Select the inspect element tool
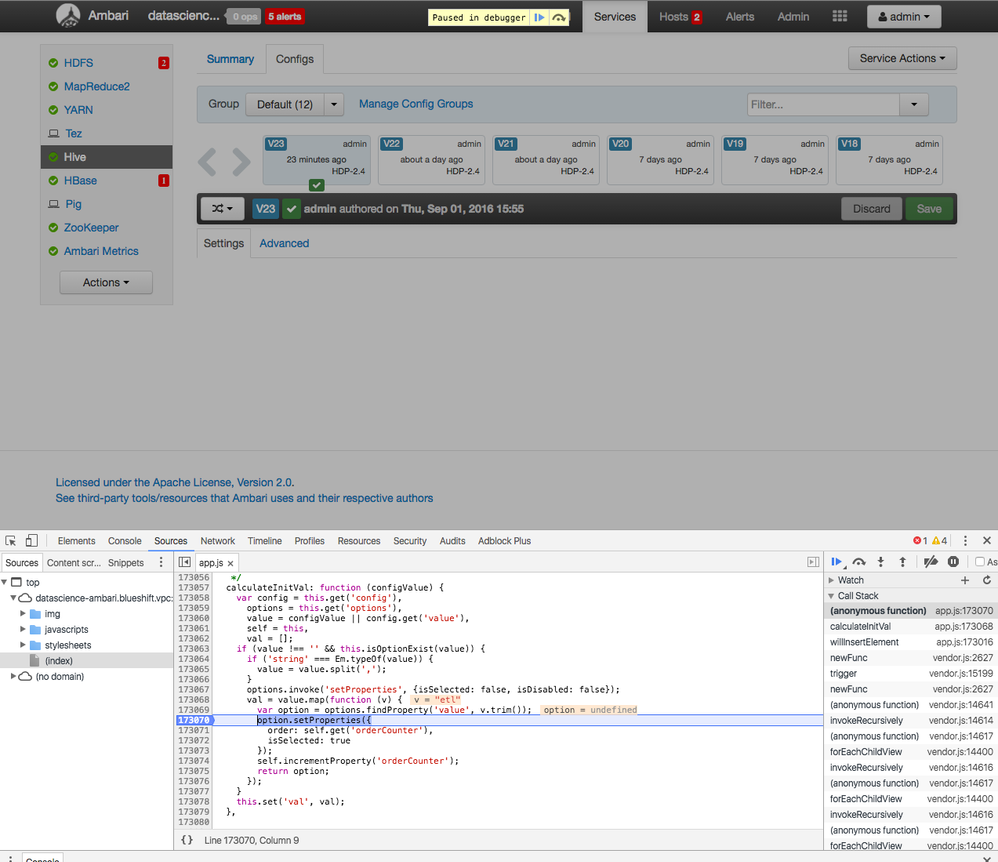Screen dimensions: 998x862 pyautogui.click(x=10, y=541)
